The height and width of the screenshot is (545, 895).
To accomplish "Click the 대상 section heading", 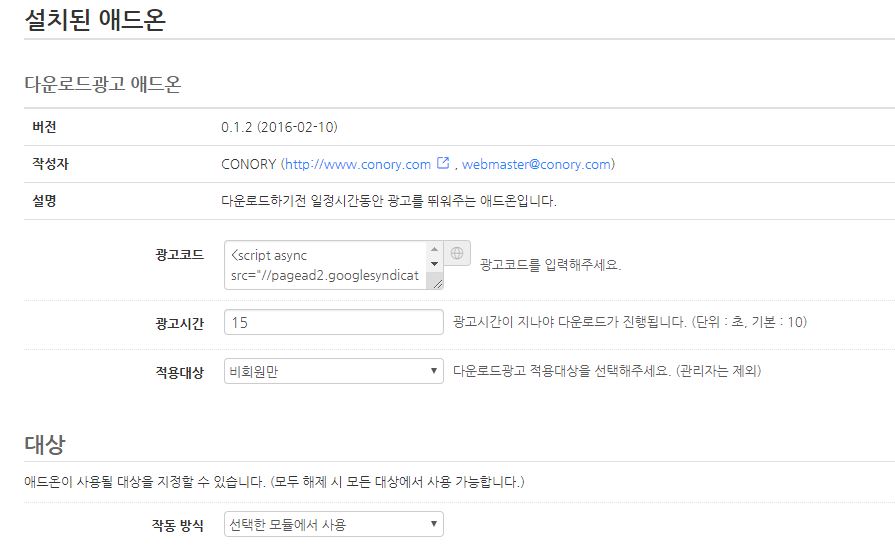I will 45,444.
